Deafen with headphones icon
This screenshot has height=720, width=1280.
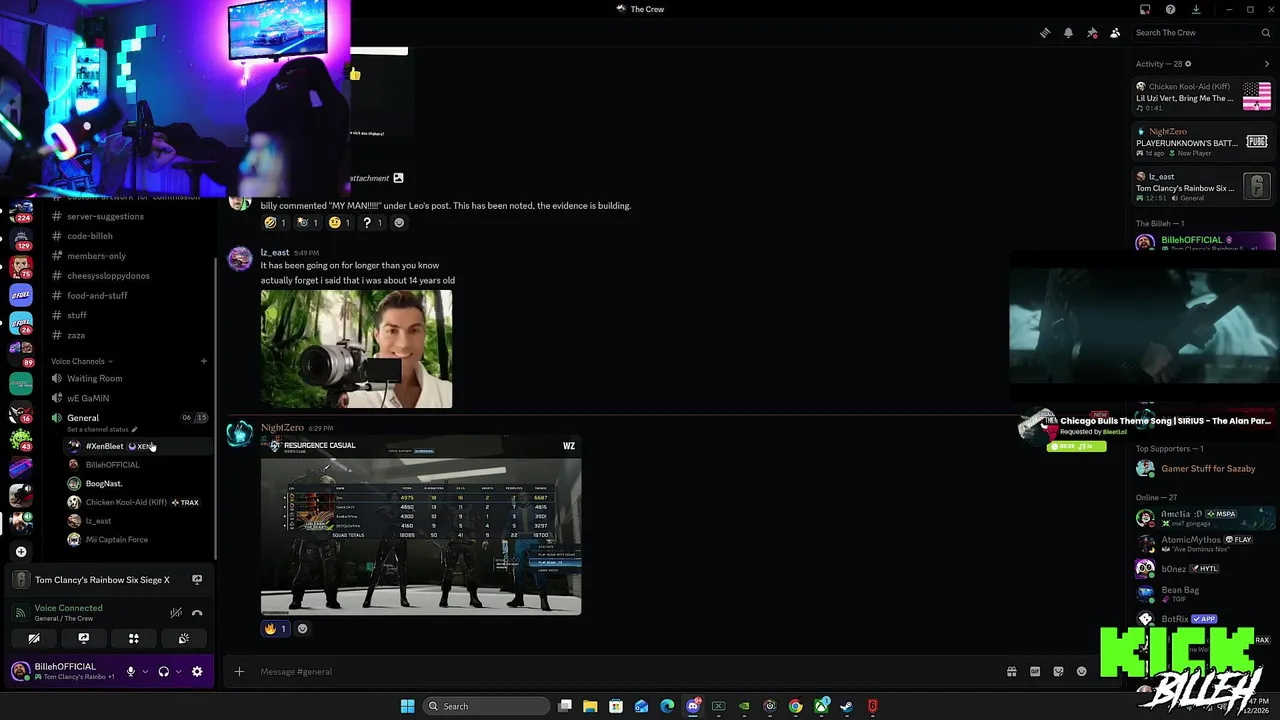[163, 672]
